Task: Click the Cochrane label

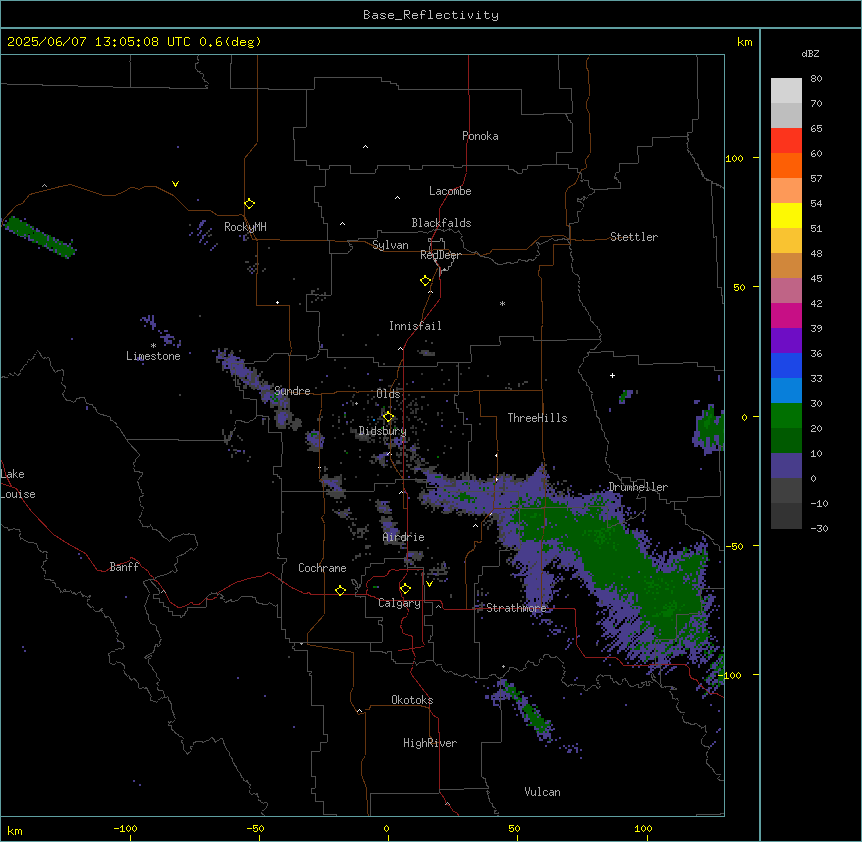Action: coord(322,568)
